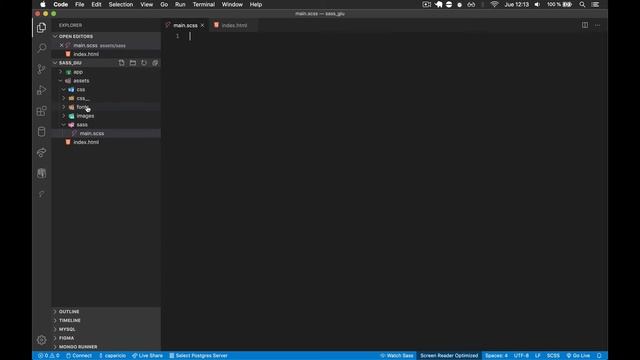The height and width of the screenshot is (360, 640).
Task: Close main.scss in the Open Editors list
Action: 62,45
